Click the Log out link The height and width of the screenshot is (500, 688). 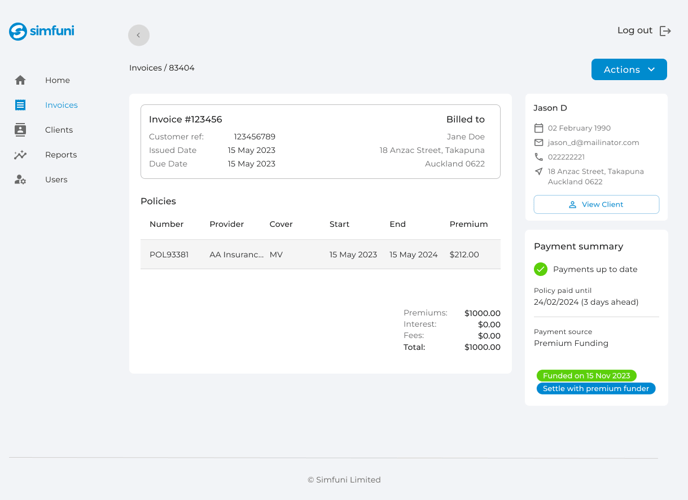click(x=634, y=31)
